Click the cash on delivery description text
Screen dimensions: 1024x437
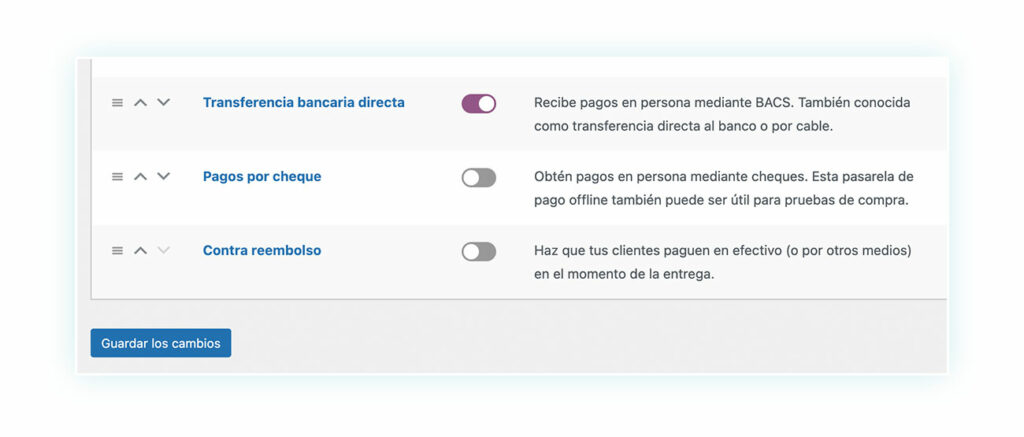(722, 262)
